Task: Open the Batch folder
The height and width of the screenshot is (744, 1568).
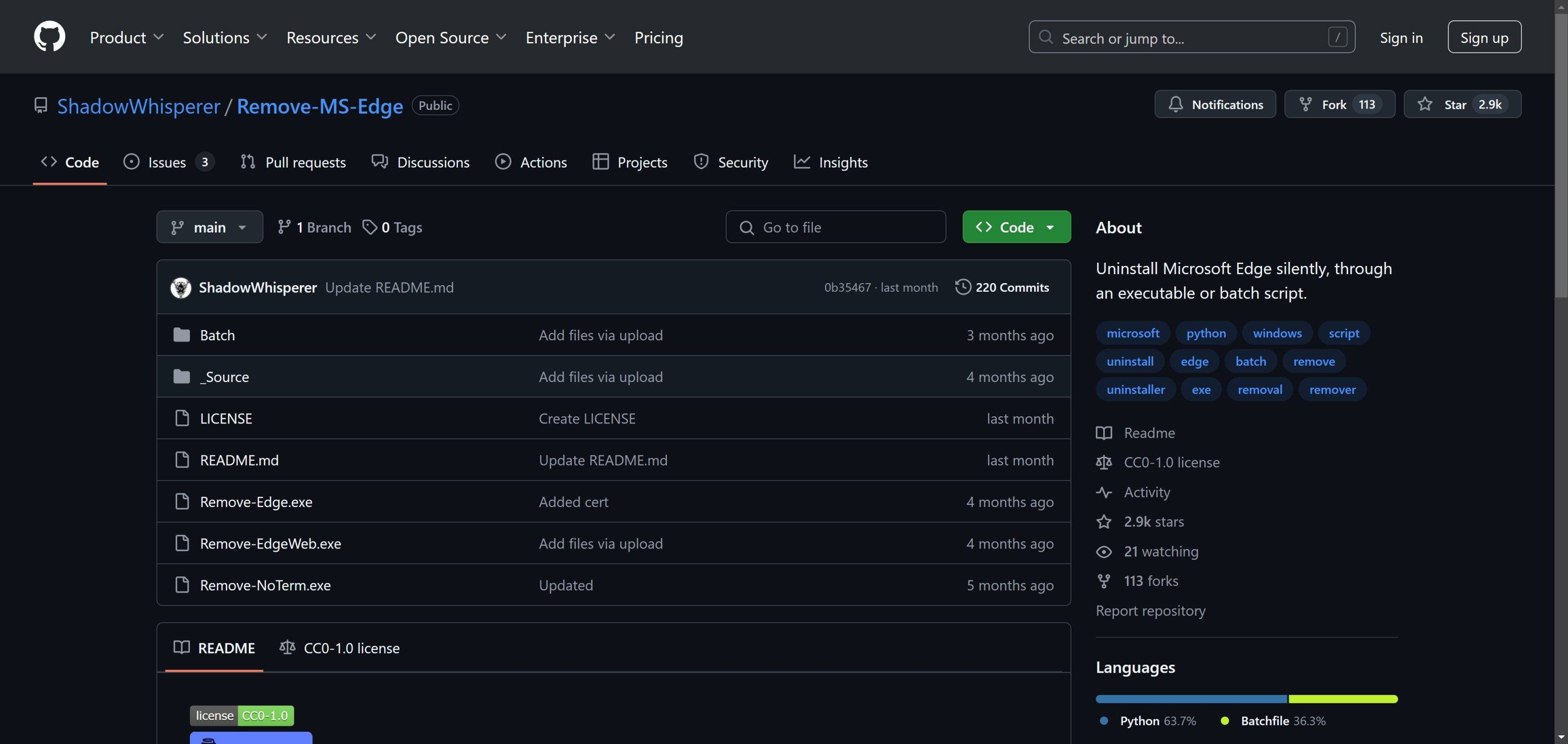Action: click(x=217, y=335)
